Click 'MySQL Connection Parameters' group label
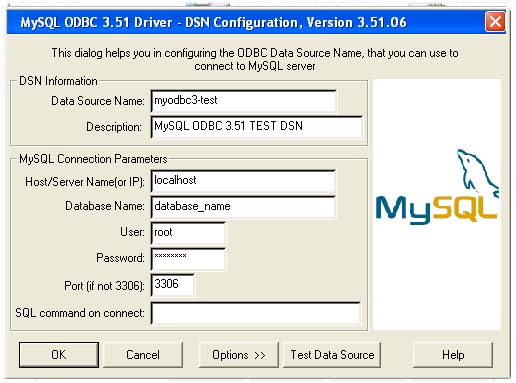 93,159
